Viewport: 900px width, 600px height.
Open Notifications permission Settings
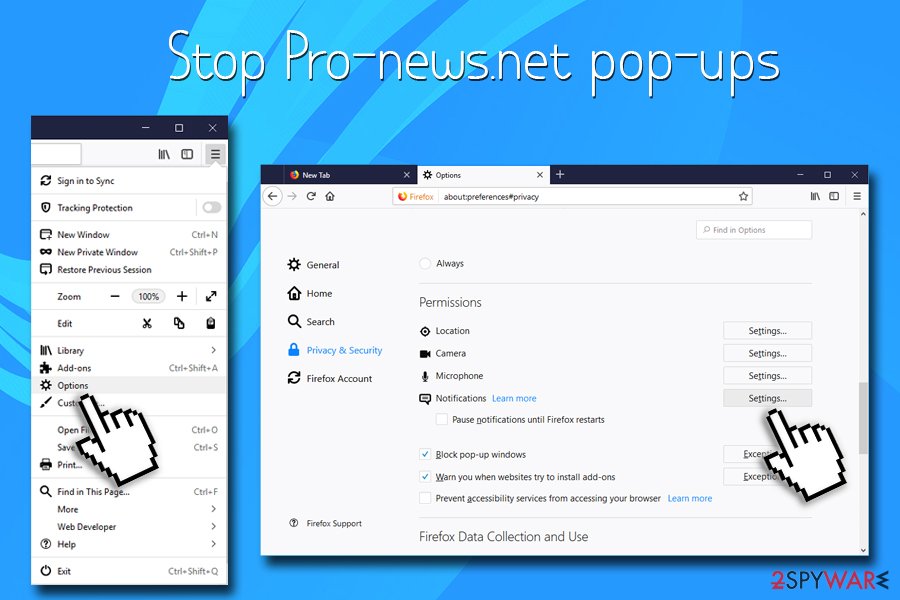point(767,398)
